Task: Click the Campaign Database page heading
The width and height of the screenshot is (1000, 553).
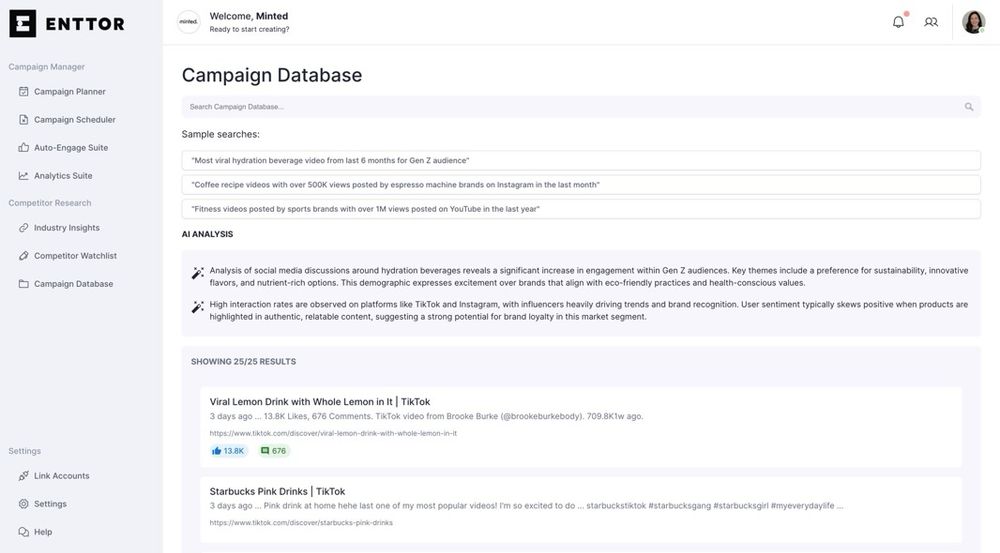Action: point(272,75)
